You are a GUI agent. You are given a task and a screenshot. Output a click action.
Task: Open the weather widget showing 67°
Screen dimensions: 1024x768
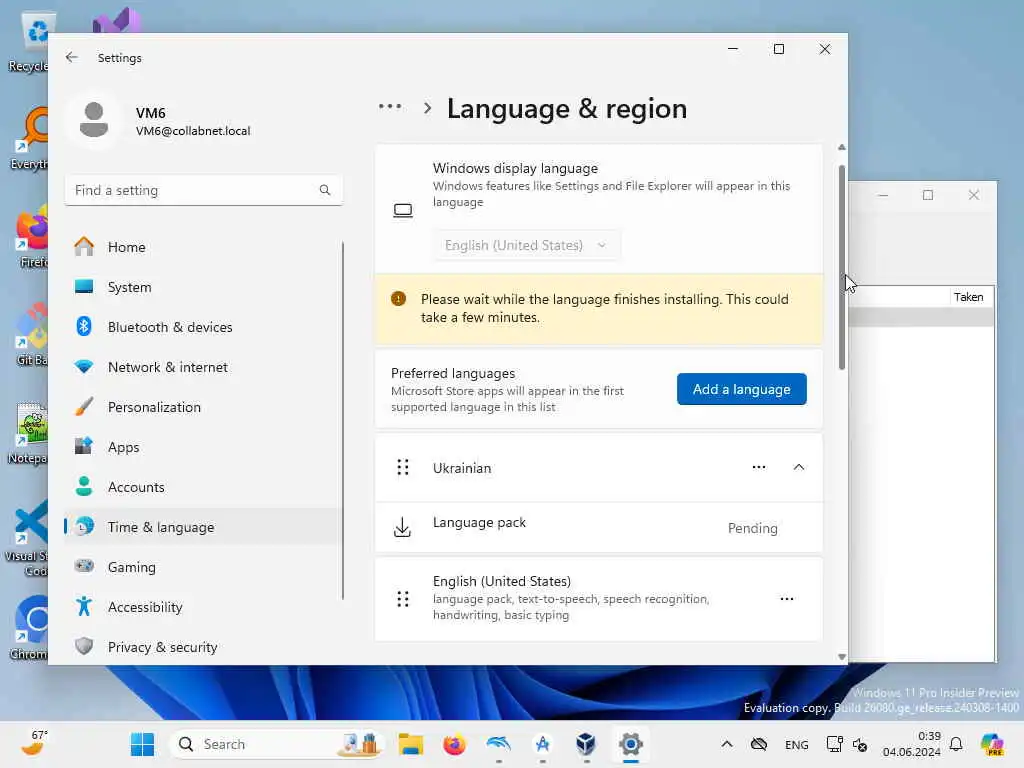click(33, 743)
